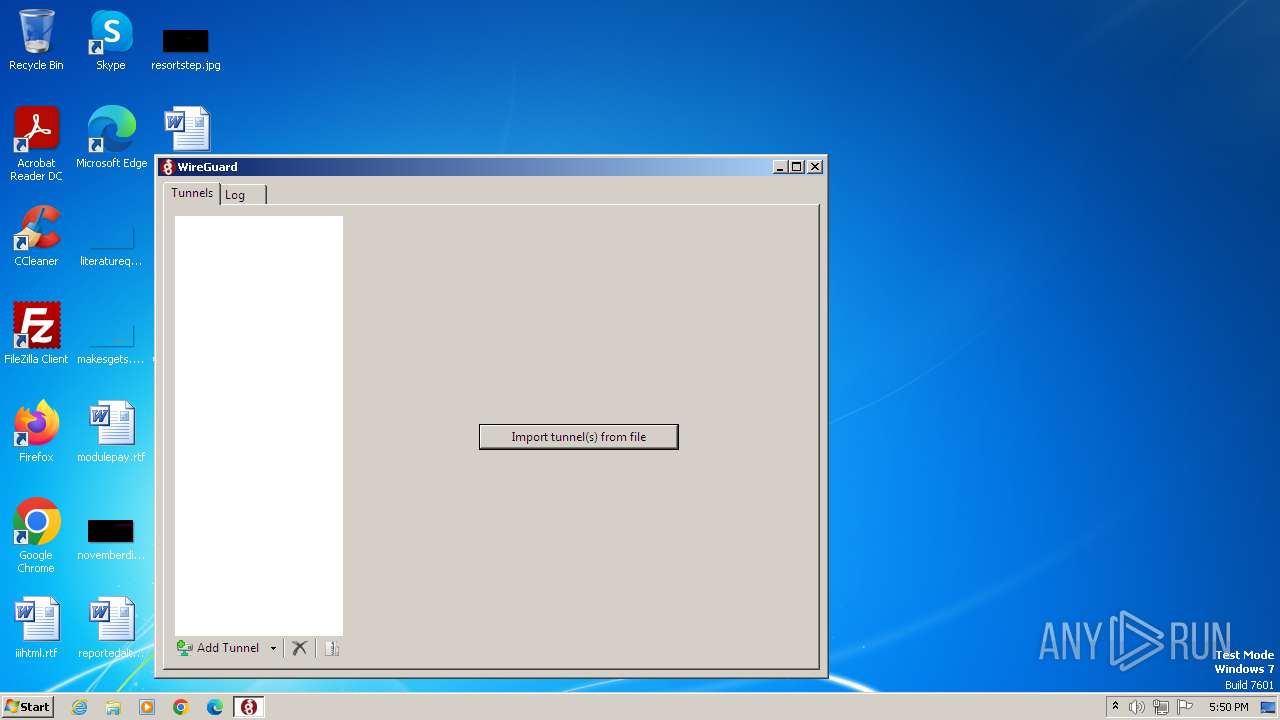
Task: Select the Google Chrome desktop shortcut
Action: point(36,536)
